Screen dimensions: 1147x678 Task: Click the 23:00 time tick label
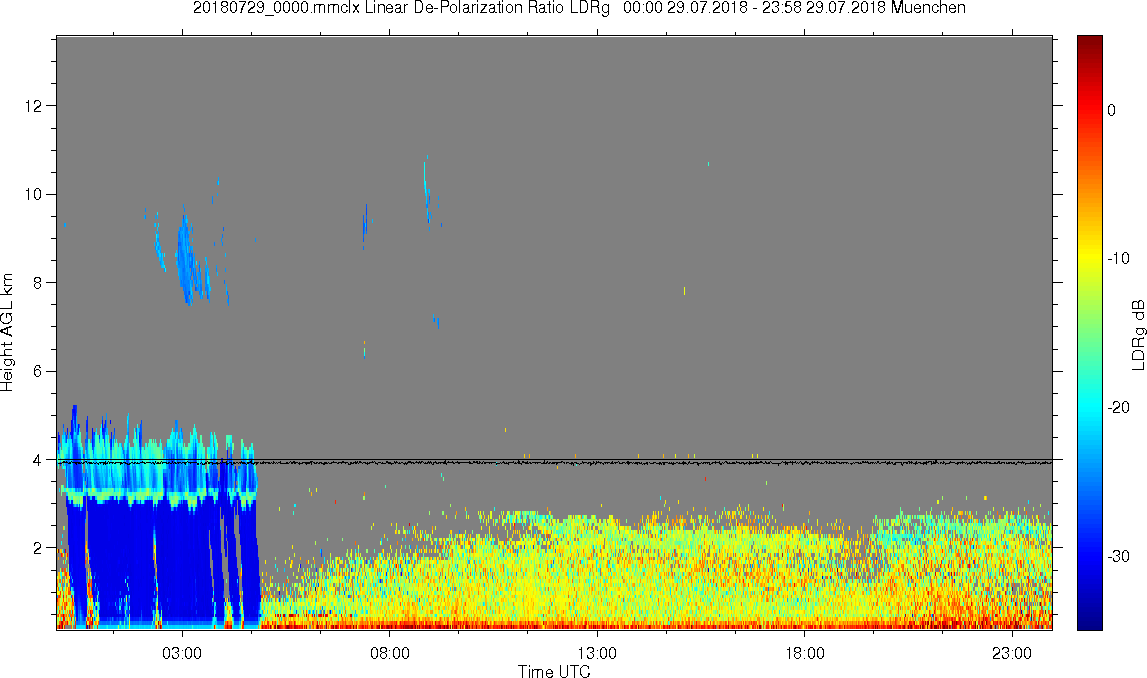[x=1012, y=653]
